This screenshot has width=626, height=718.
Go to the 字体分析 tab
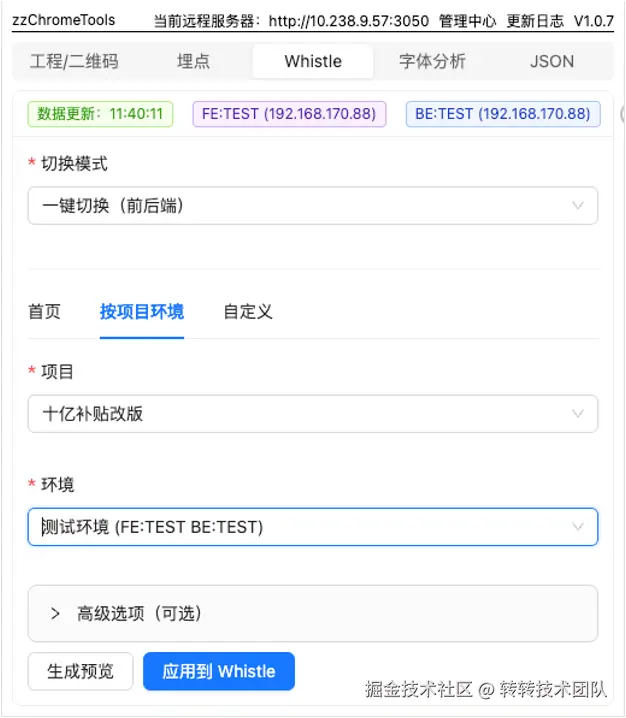coord(432,61)
